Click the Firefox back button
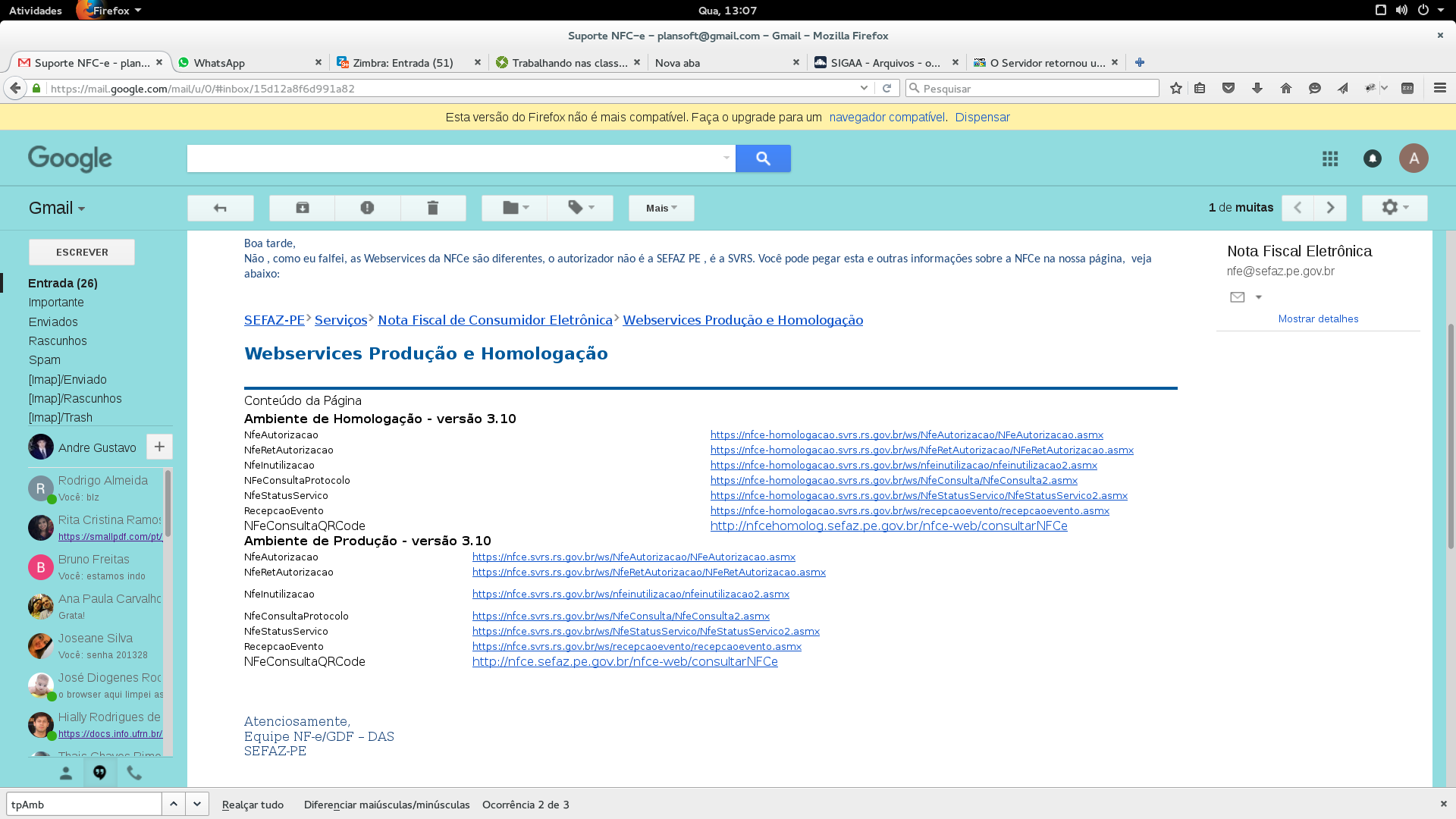 pos(15,88)
